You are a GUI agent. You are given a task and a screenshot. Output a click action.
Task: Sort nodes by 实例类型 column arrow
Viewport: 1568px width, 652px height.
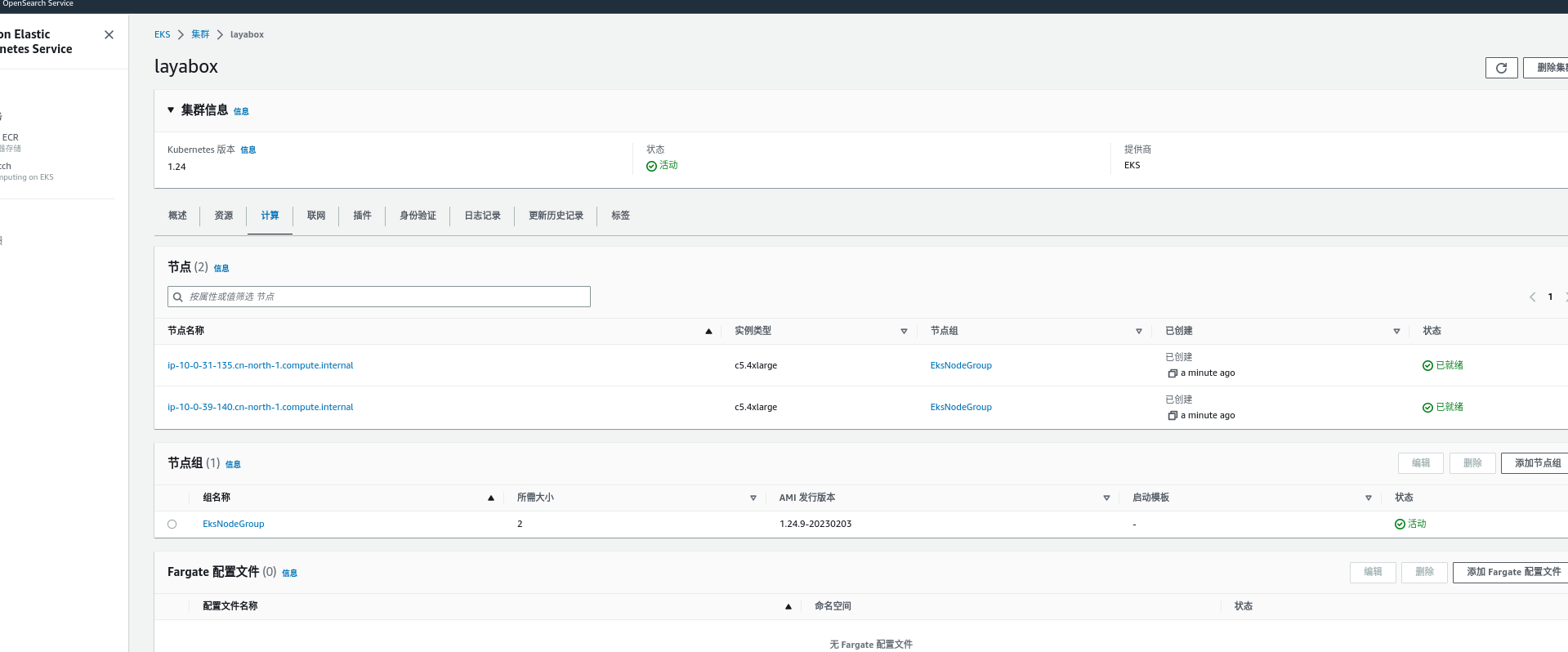point(904,332)
